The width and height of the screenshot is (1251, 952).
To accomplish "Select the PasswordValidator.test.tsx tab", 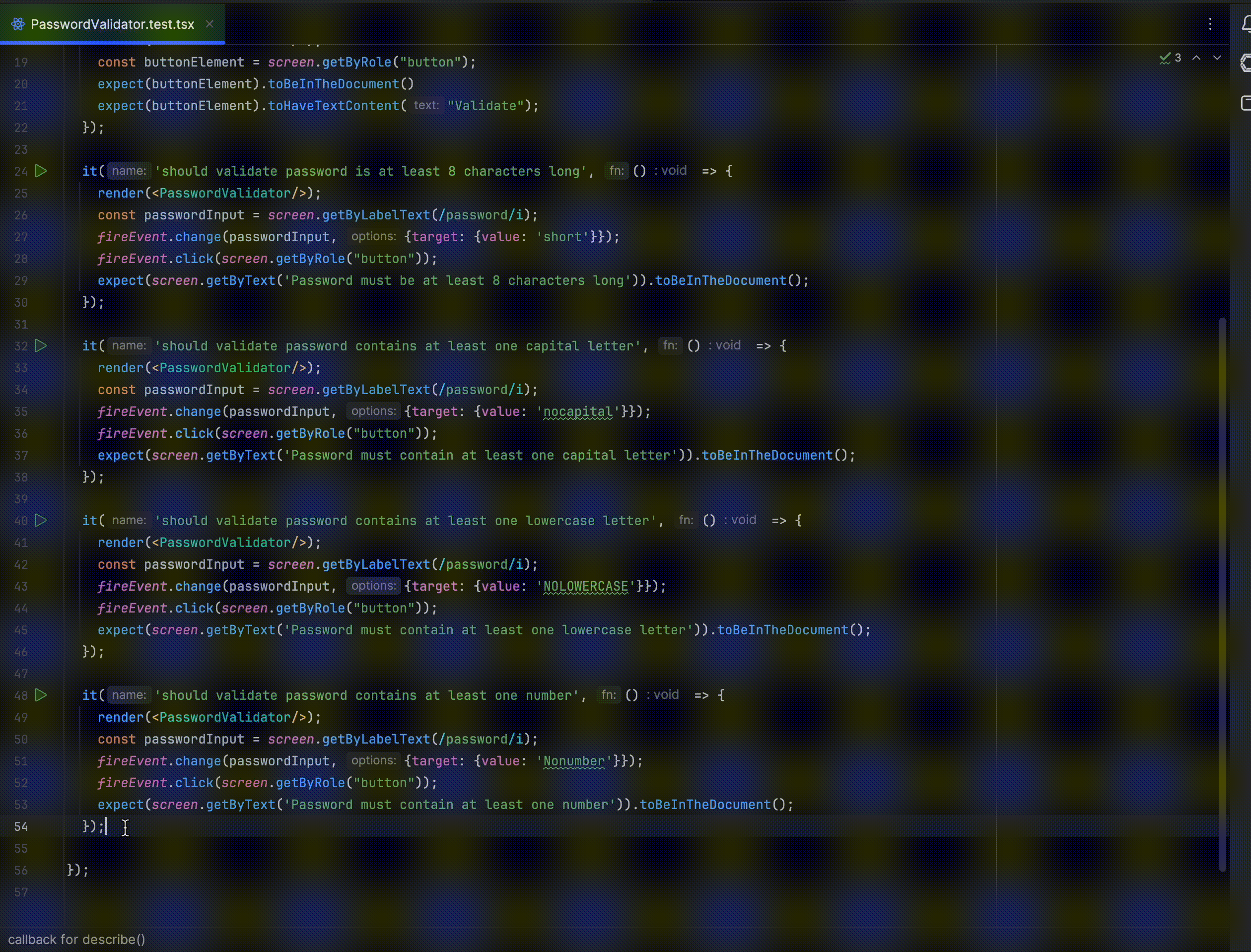I will pyautogui.click(x=112, y=24).
